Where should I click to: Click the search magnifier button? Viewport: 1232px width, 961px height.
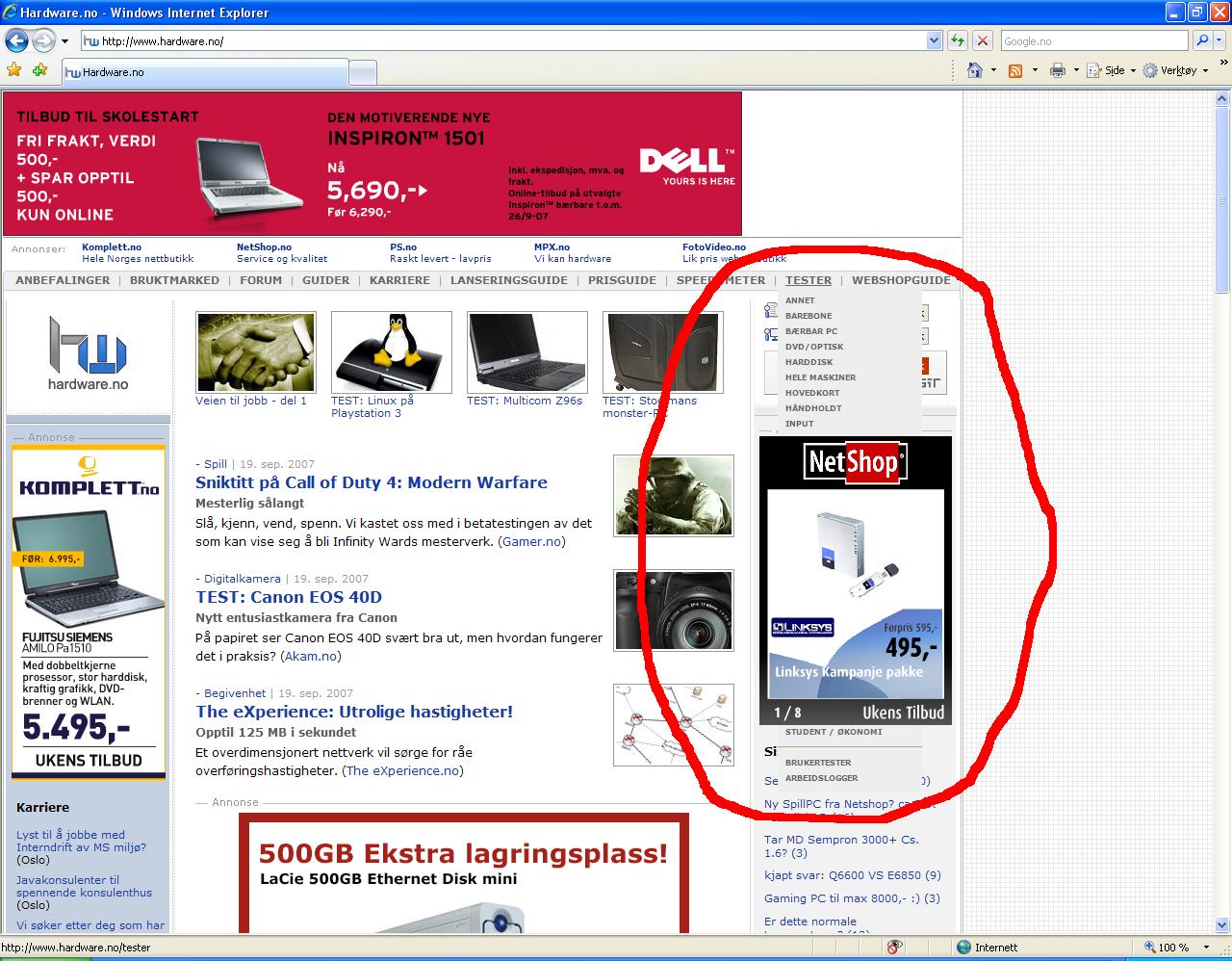pyautogui.click(x=1201, y=40)
